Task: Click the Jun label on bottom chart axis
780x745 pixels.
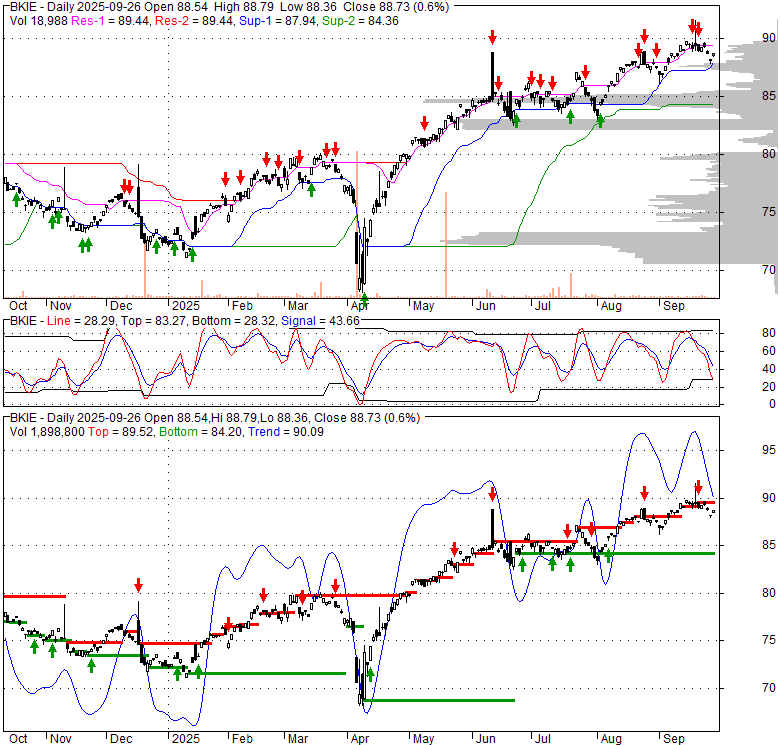Action: tap(486, 739)
